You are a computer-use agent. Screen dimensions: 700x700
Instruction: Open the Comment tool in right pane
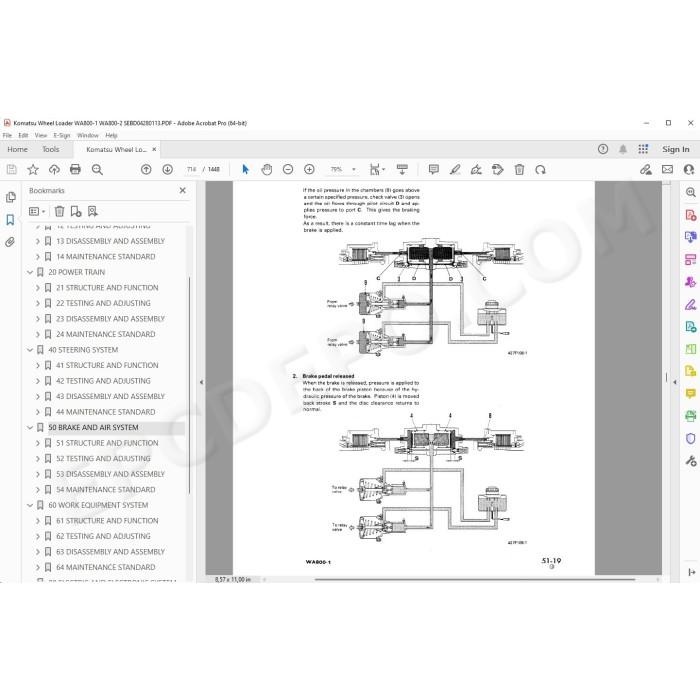pyautogui.click(x=691, y=393)
